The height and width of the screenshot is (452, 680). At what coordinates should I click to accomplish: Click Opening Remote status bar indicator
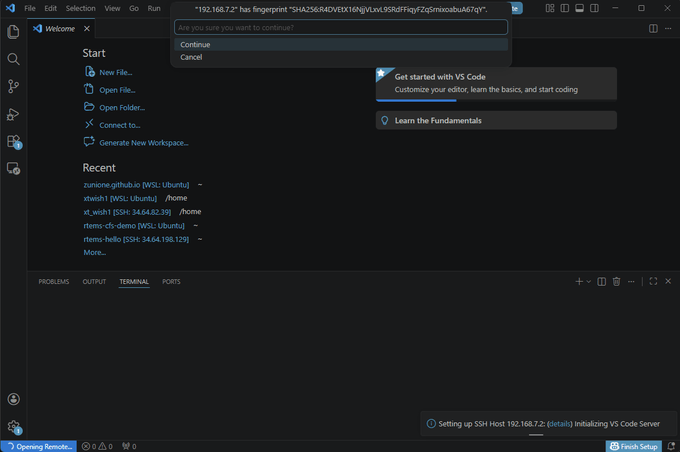(39, 446)
